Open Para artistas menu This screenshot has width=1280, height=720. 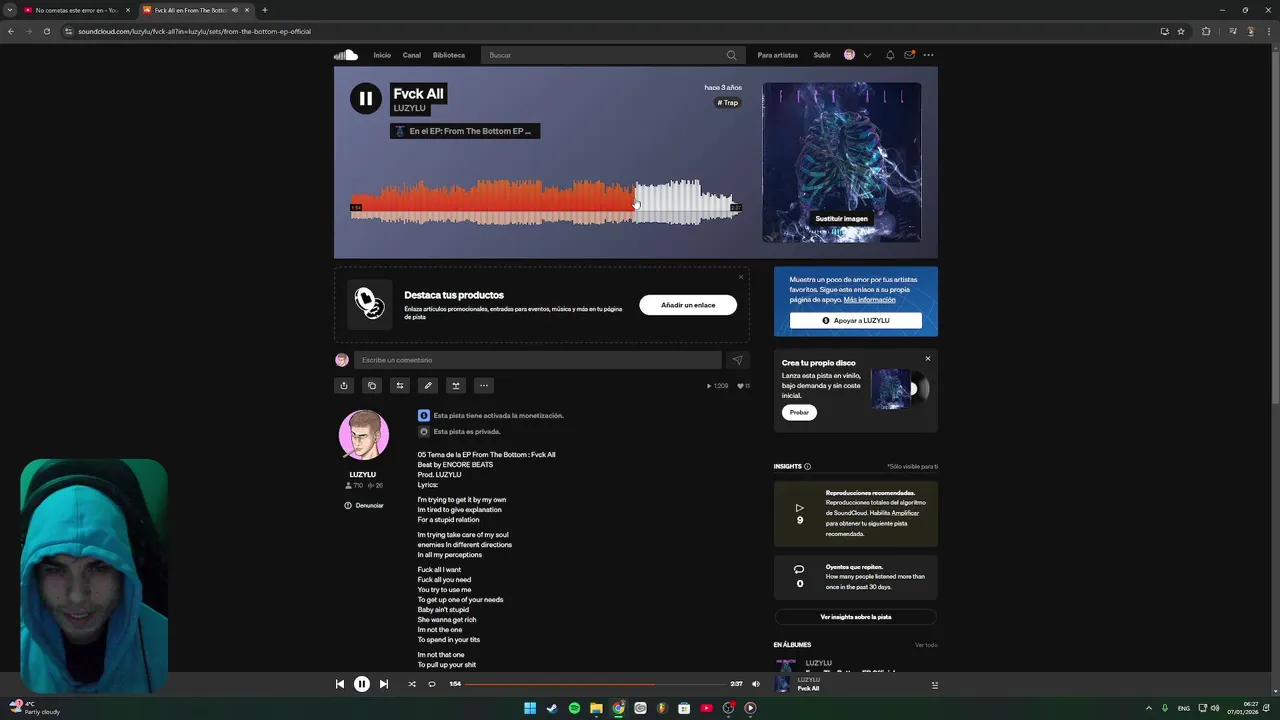point(778,55)
